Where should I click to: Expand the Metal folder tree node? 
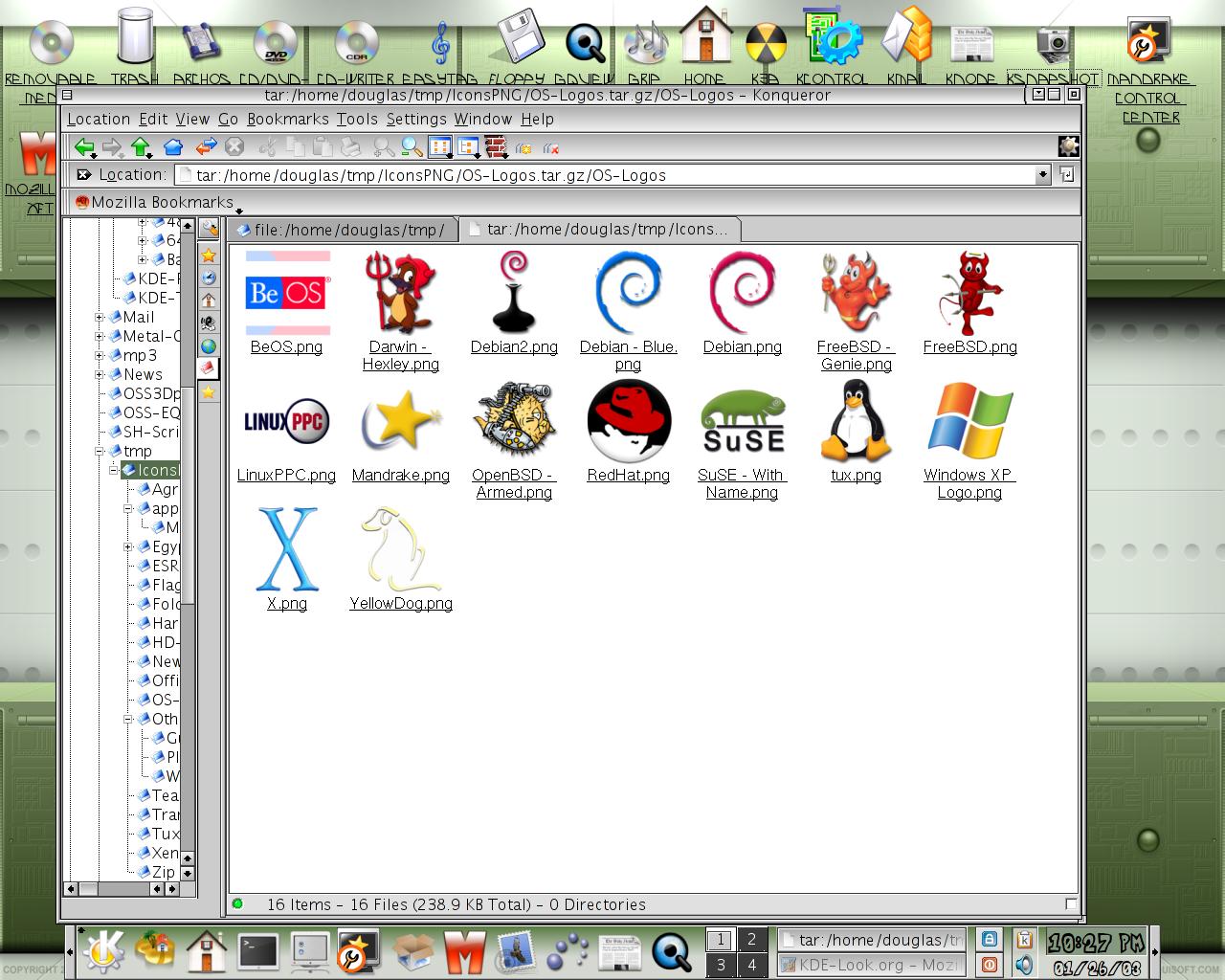[x=100, y=336]
